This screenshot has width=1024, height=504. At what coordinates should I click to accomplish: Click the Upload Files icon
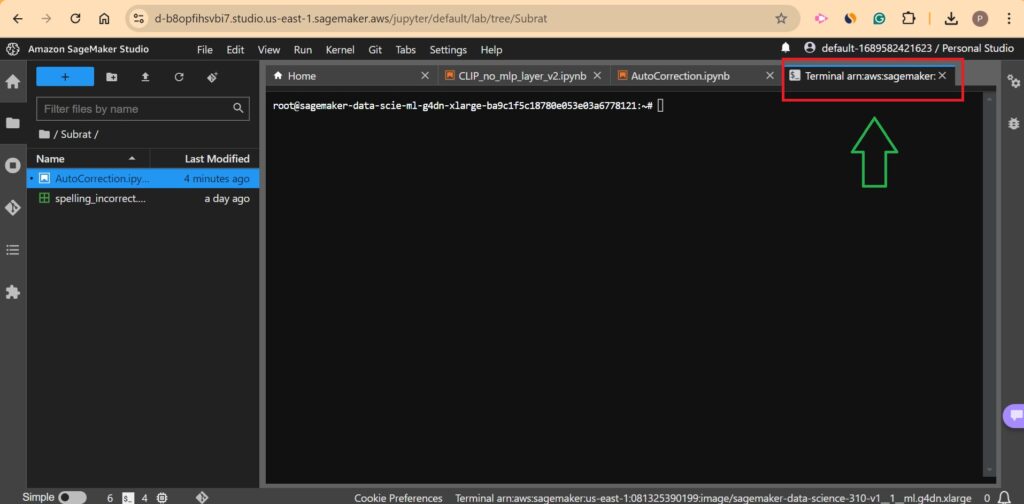(145, 77)
